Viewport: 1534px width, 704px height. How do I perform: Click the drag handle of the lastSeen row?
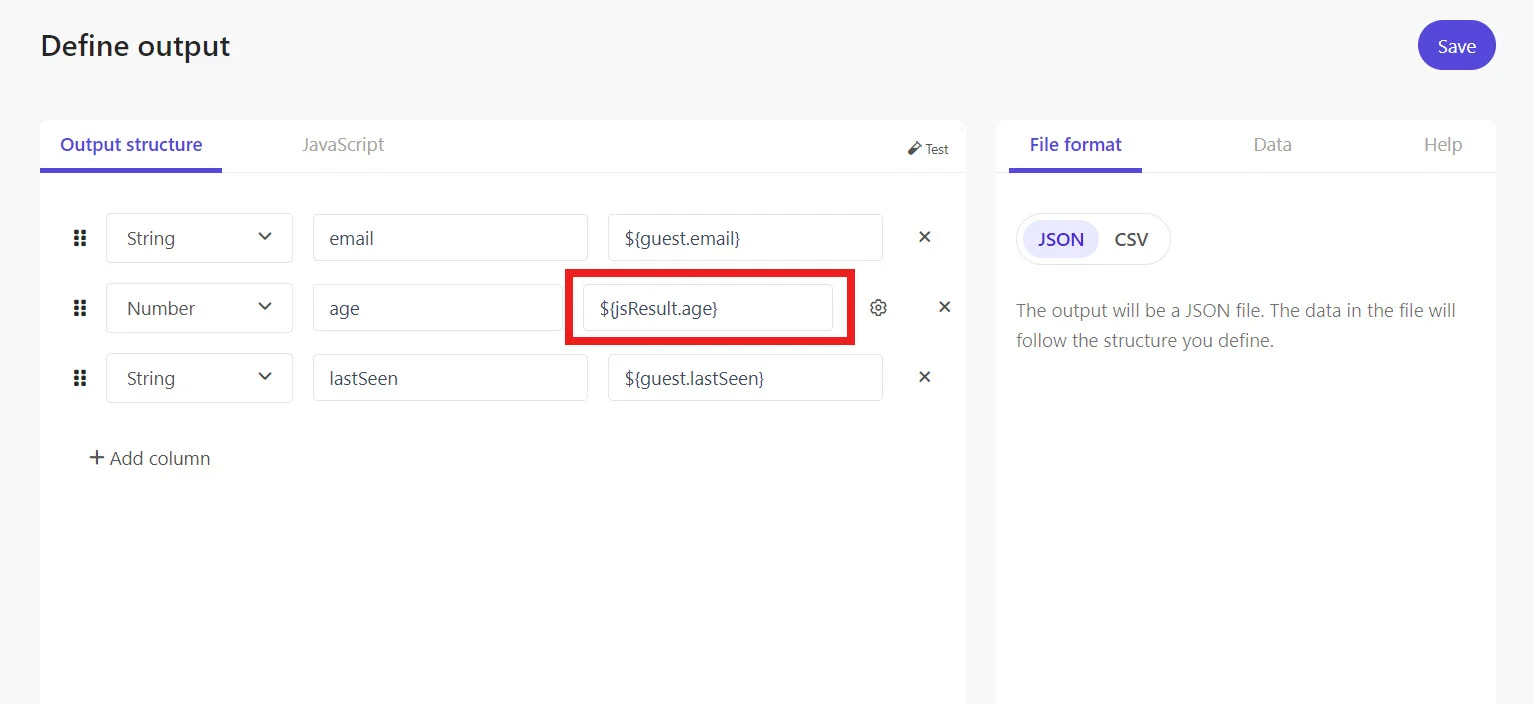pos(80,378)
